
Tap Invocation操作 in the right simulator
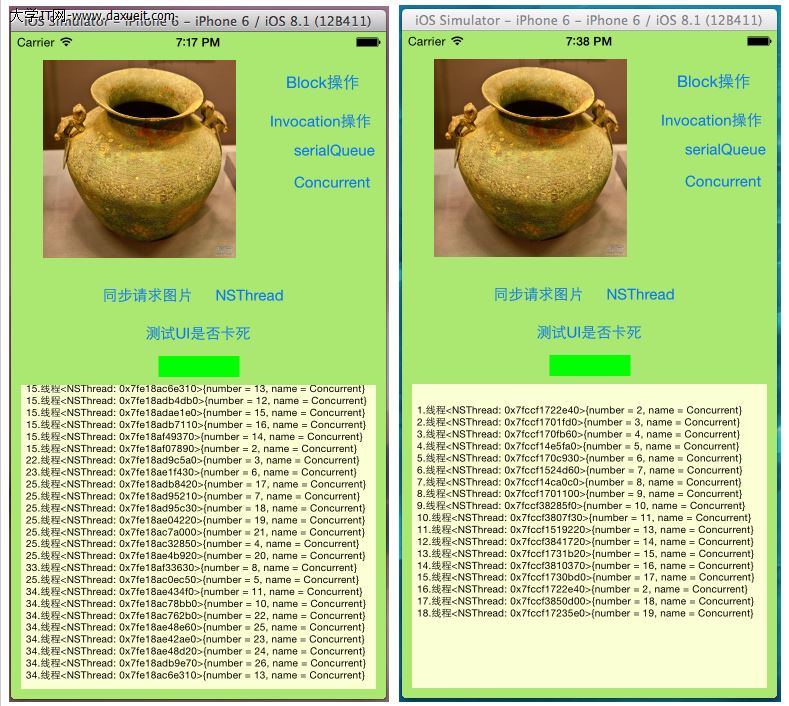point(711,120)
